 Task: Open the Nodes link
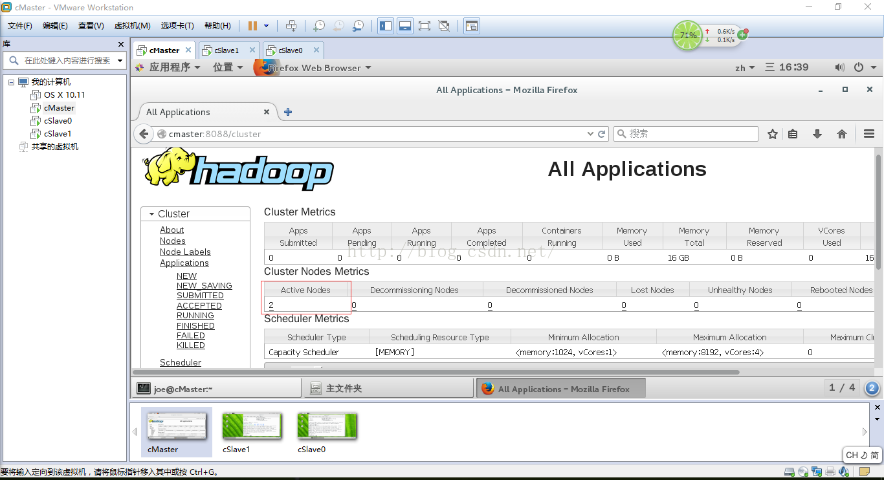(x=173, y=241)
